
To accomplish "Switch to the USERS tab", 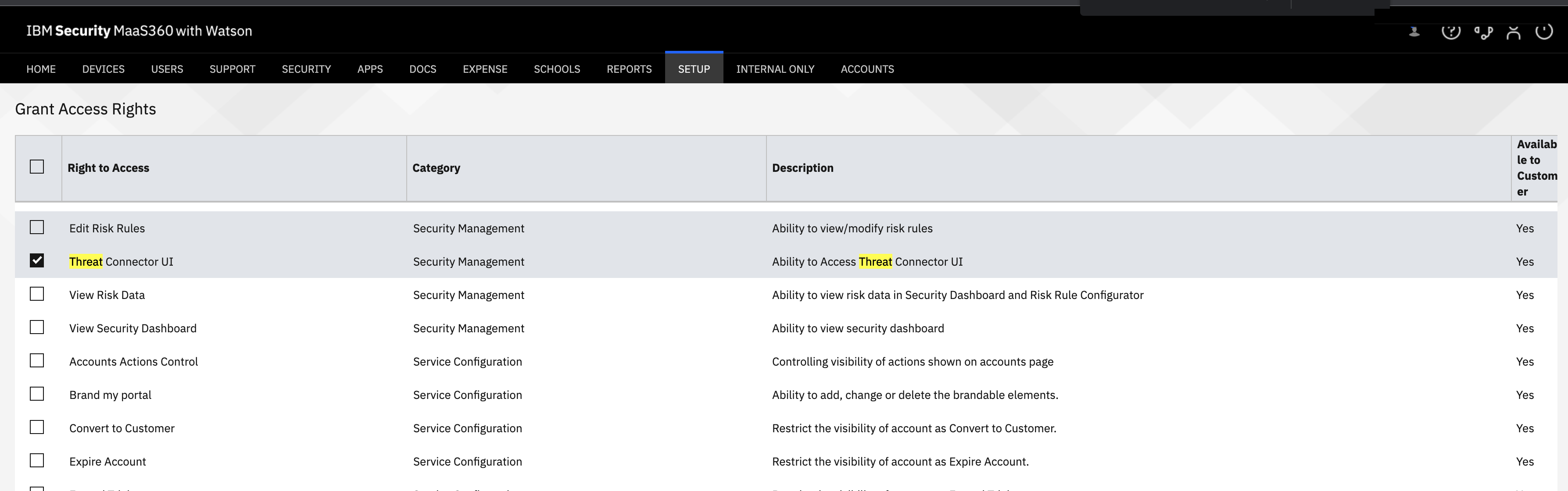I will [x=167, y=69].
